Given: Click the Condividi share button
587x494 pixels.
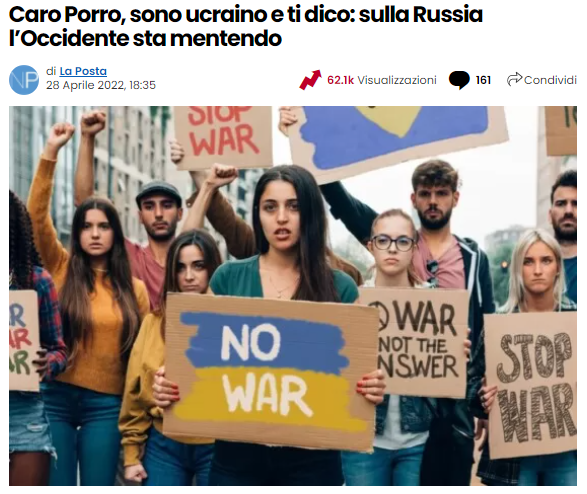Looking at the screenshot, I should click(542, 80).
